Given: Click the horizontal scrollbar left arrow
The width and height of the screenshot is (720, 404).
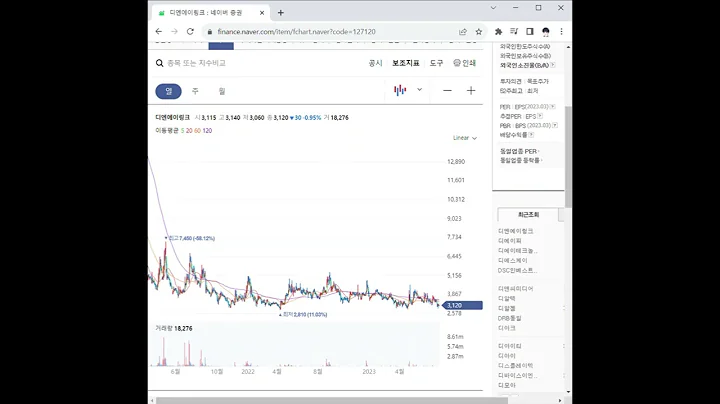Looking at the screenshot, I should [x=152, y=401].
